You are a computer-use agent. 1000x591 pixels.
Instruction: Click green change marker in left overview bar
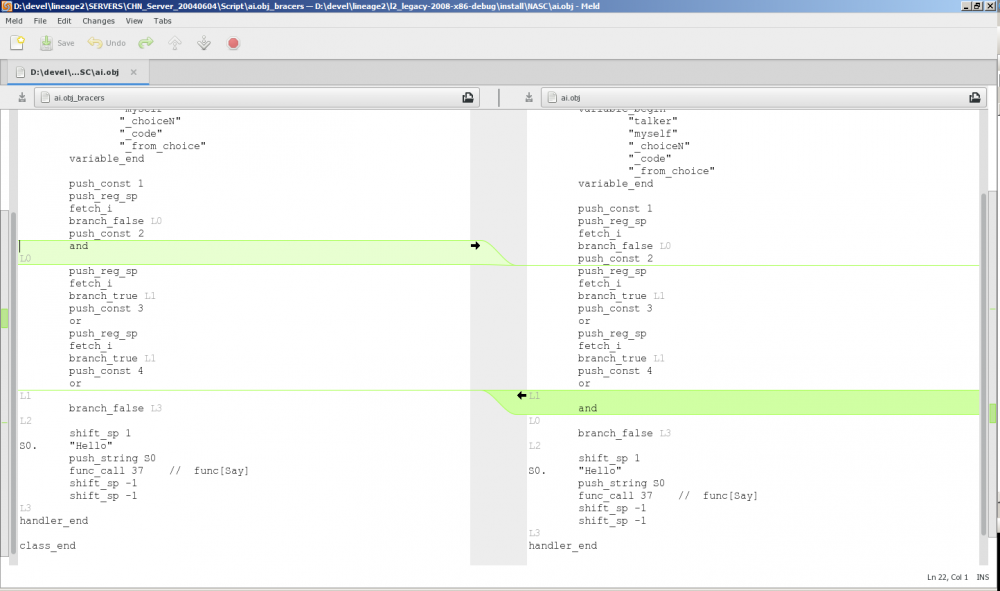[x=5, y=318]
